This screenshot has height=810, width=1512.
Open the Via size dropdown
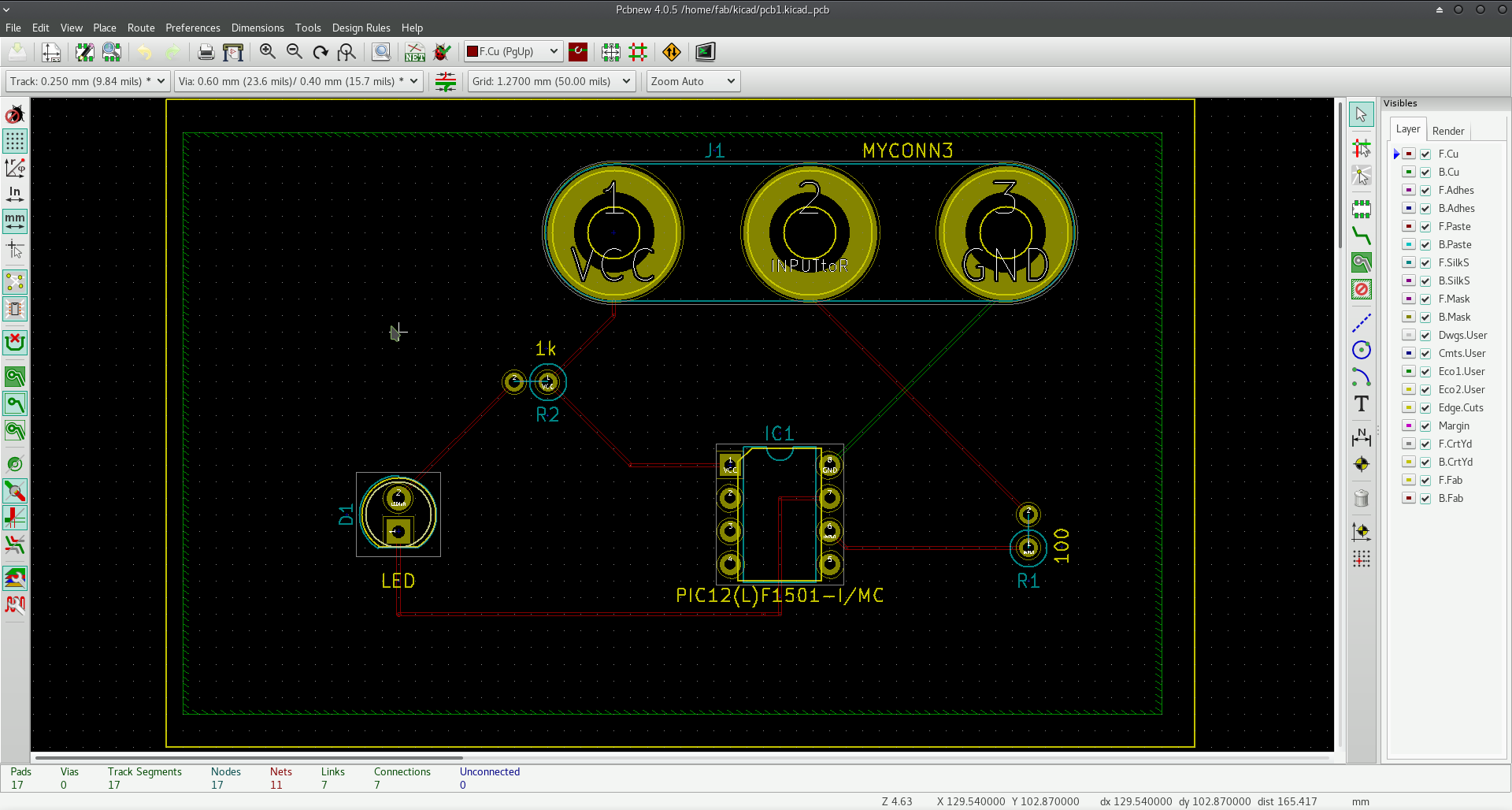click(298, 81)
